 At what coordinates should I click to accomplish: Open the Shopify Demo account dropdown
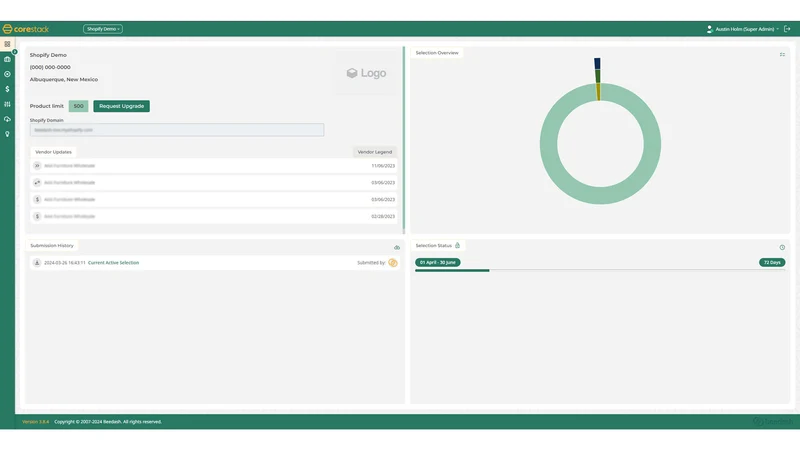tap(103, 29)
